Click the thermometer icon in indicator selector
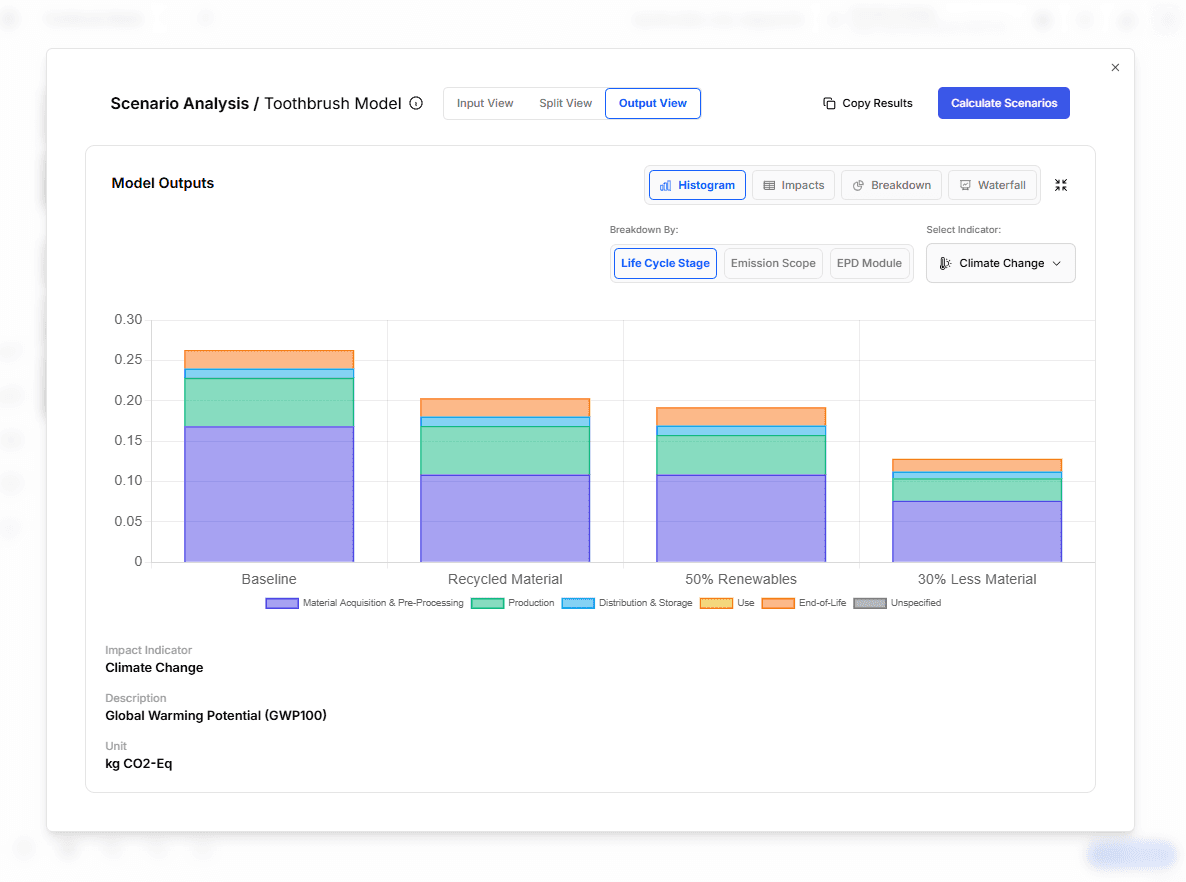The width and height of the screenshot is (1186, 882). (x=945, y=263)
